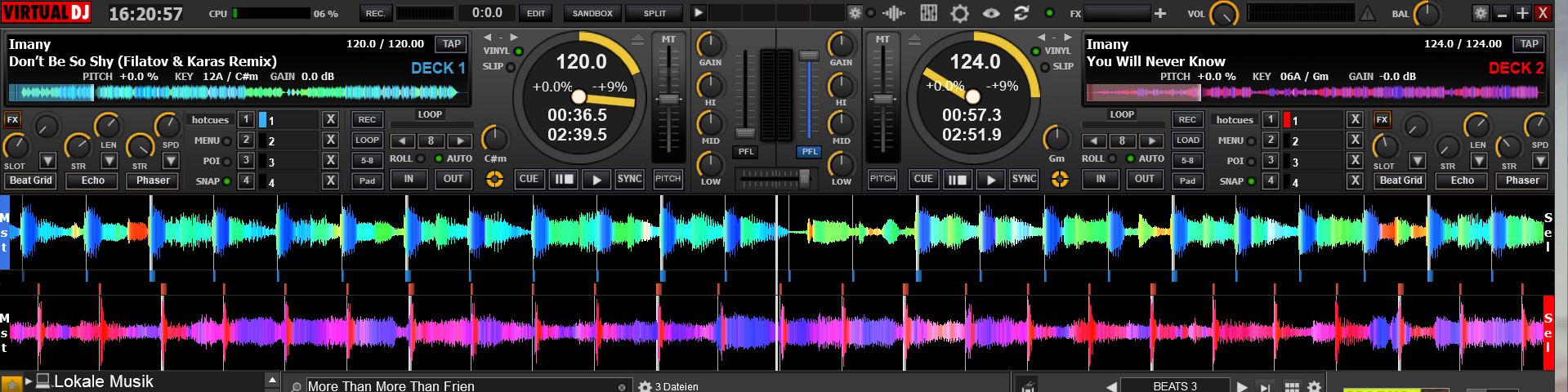Click the eye view icon in top bar

990,13
